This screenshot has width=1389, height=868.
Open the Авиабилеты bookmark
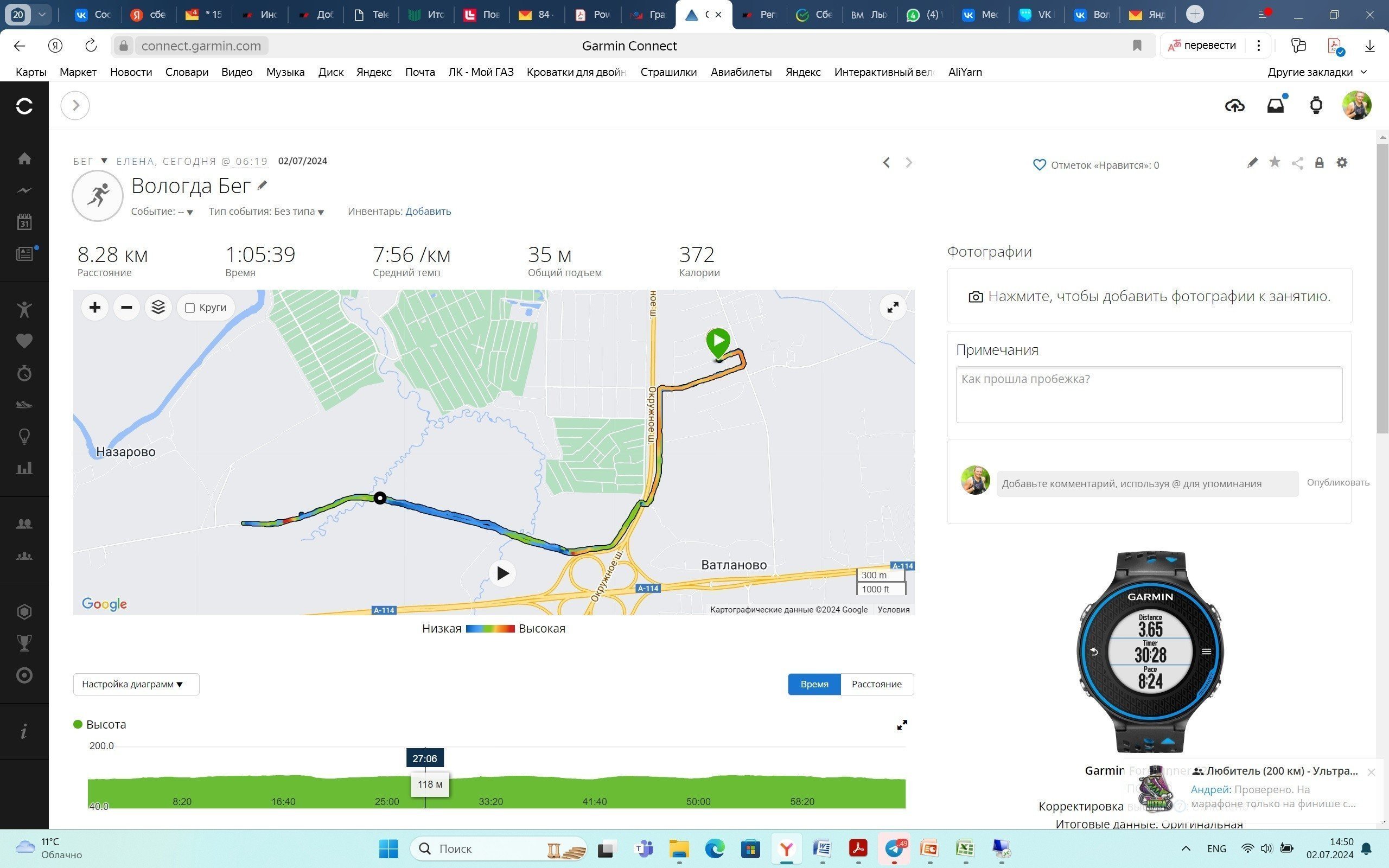coord(741,72)
